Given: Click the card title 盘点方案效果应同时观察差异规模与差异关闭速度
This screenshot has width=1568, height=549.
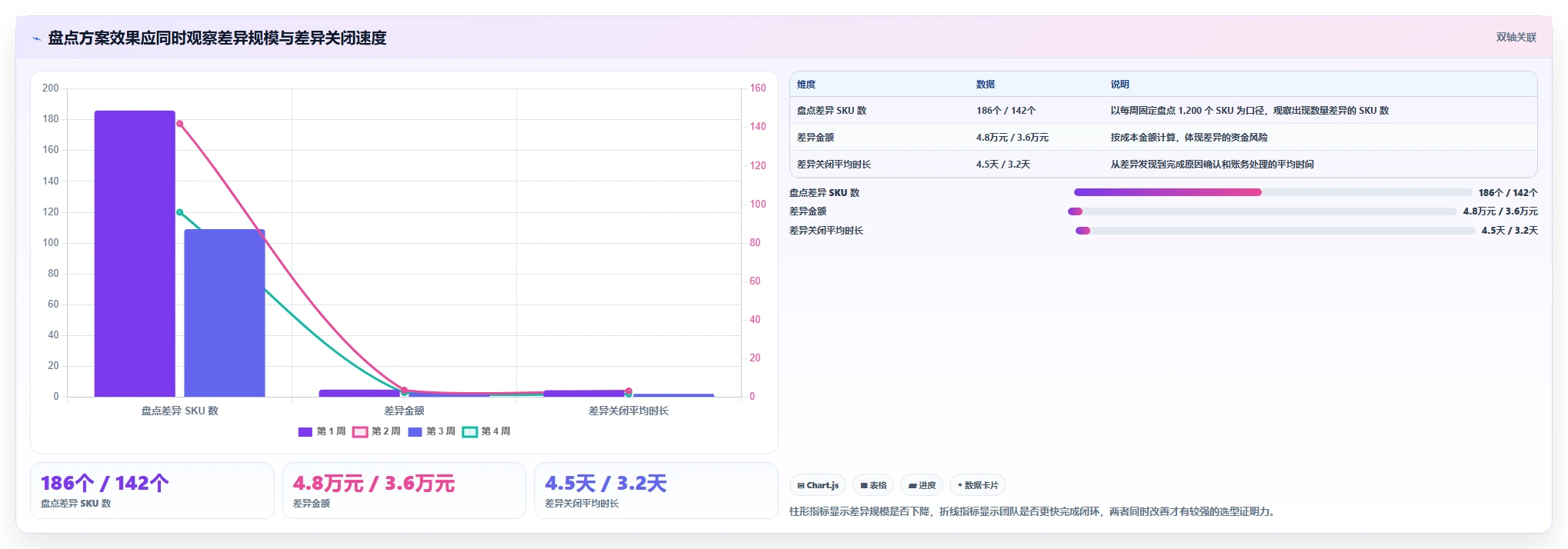Looking at the screenshot, I should click(x=217, y=38).
